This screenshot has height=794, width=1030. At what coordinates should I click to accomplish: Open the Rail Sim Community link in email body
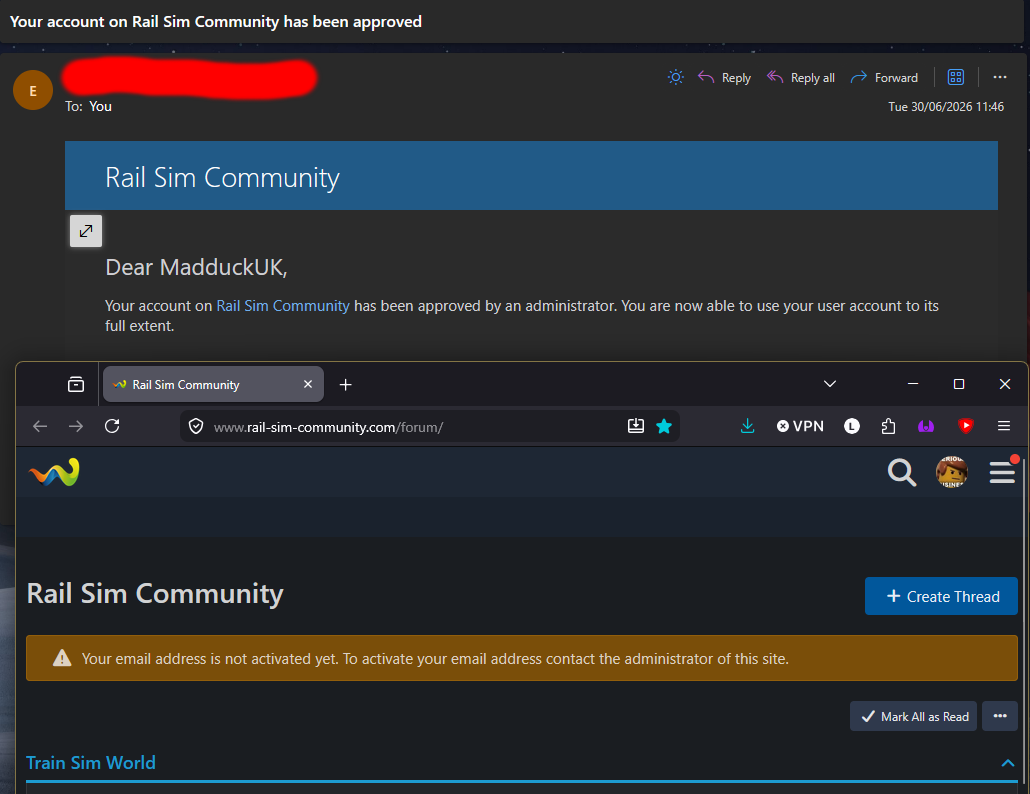pos(283,306)
